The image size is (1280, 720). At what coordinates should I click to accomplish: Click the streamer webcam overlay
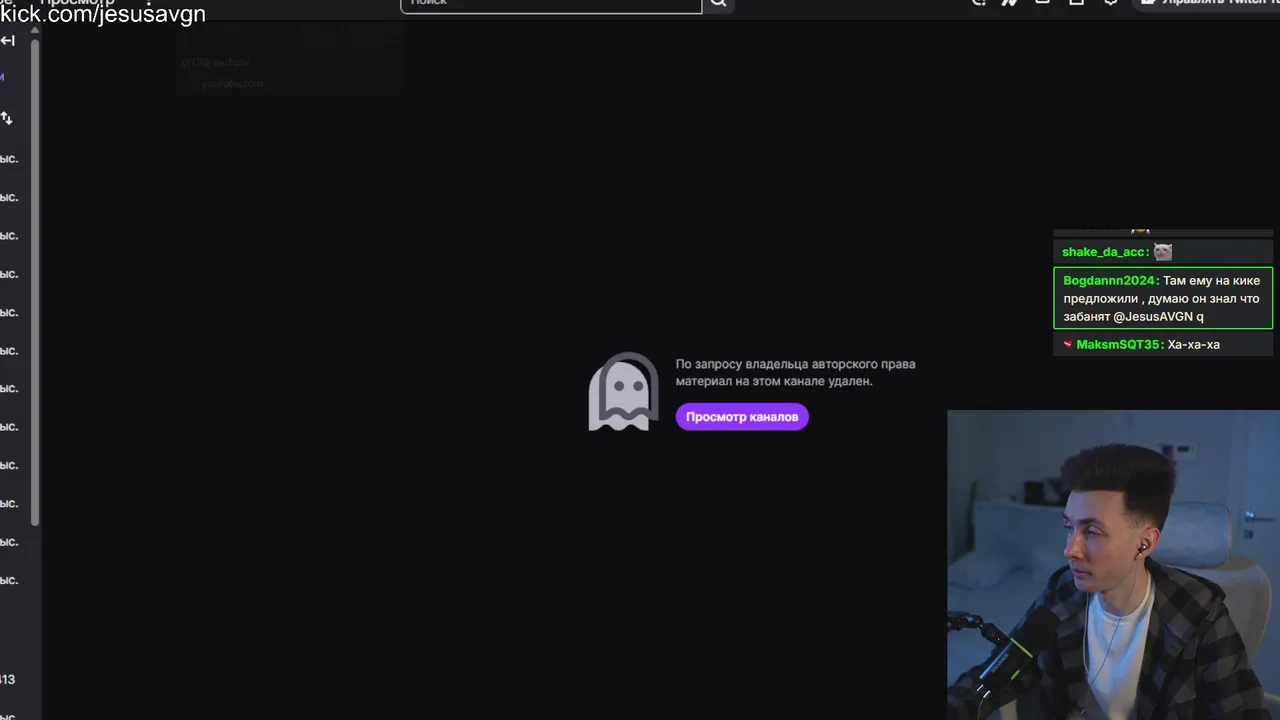pyautogui.click(x=1113, y=565)
